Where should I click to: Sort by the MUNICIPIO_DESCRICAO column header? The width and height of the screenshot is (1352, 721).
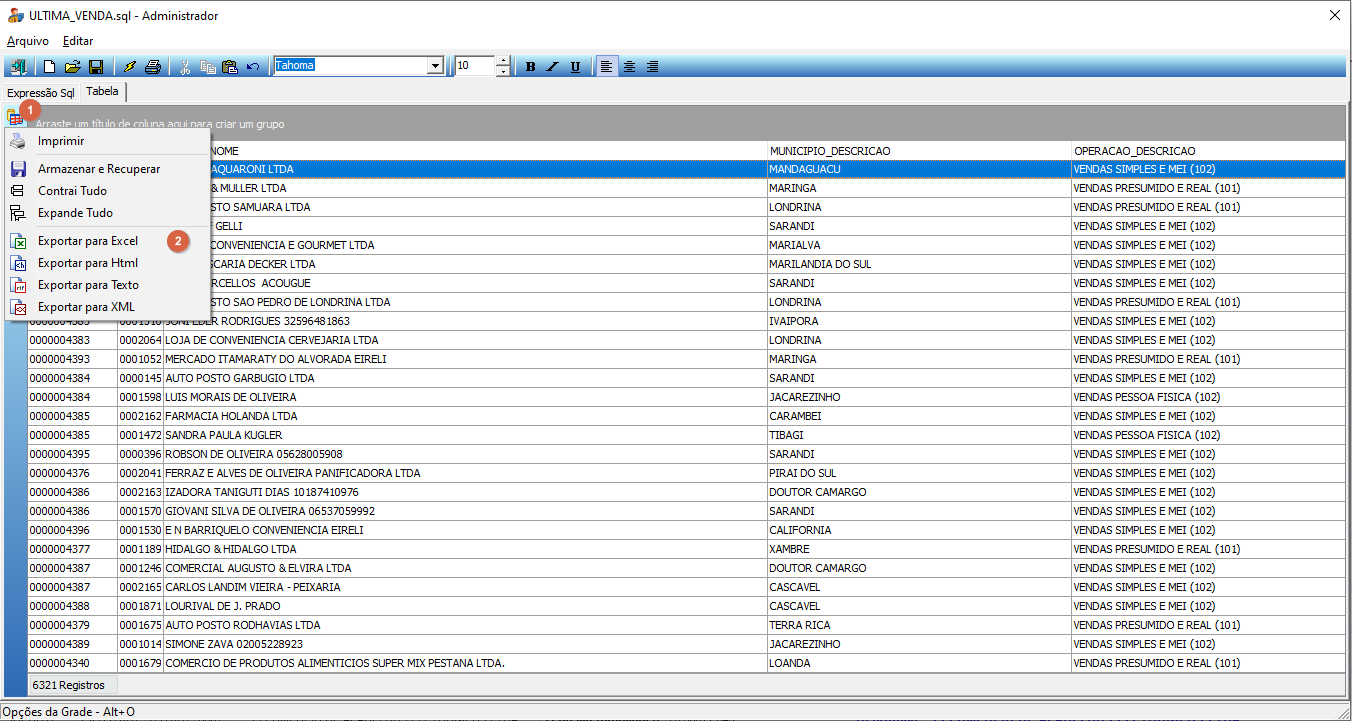click(x=918, y=151)
